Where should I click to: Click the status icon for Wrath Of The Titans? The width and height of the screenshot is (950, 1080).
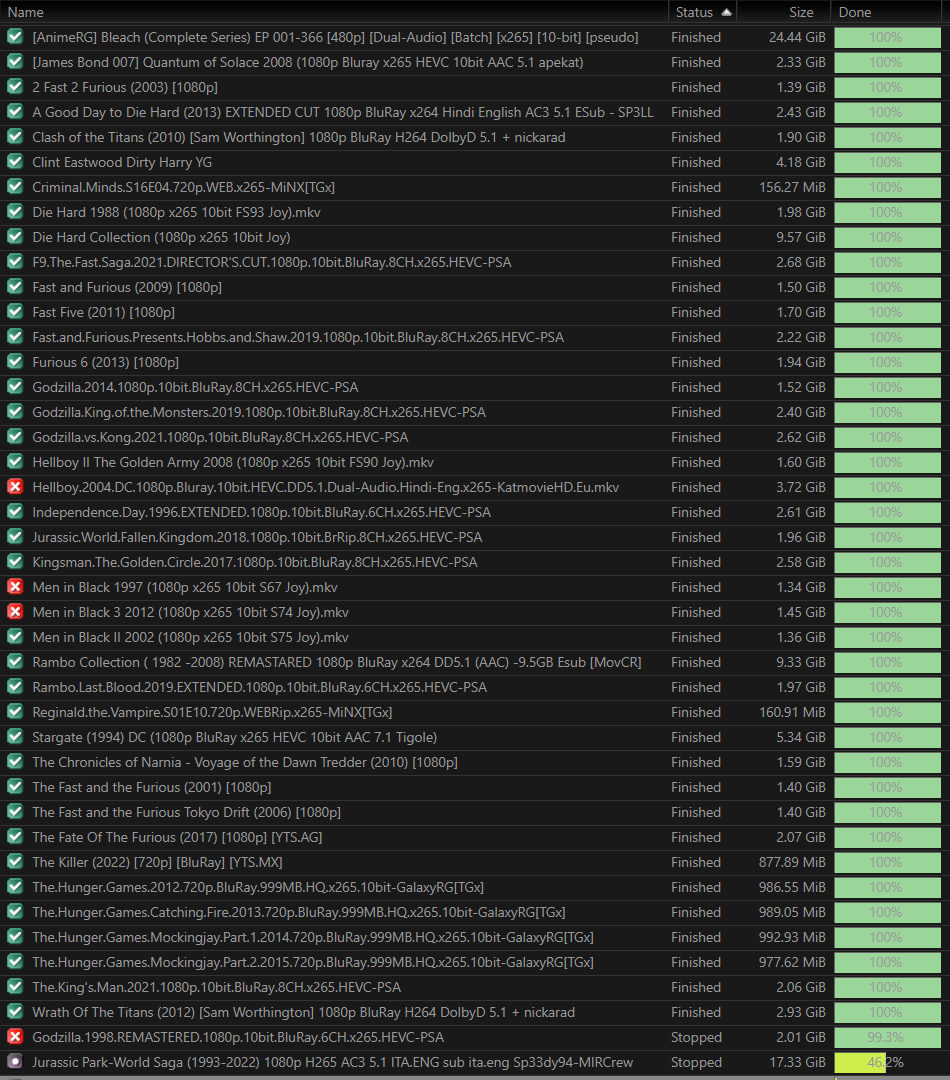(14, 1012)
